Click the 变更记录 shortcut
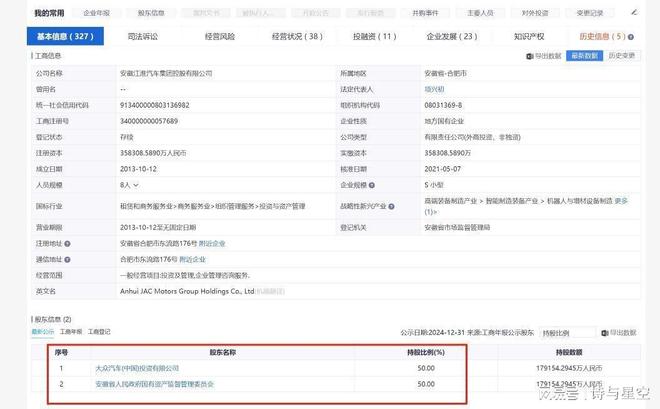The width and height of the screenshot is (660, 409). [590, 13]
